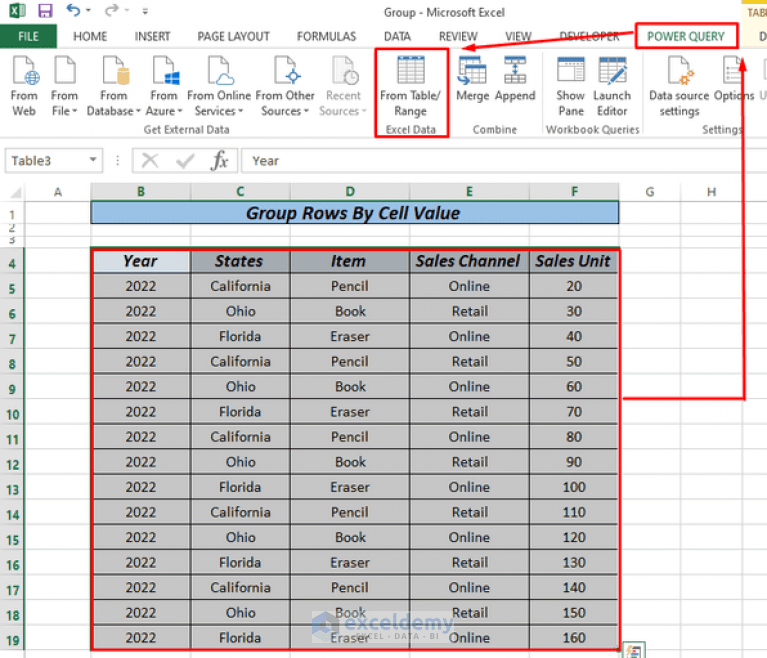
Task: Select column B header
Action: tap(141, 192)
